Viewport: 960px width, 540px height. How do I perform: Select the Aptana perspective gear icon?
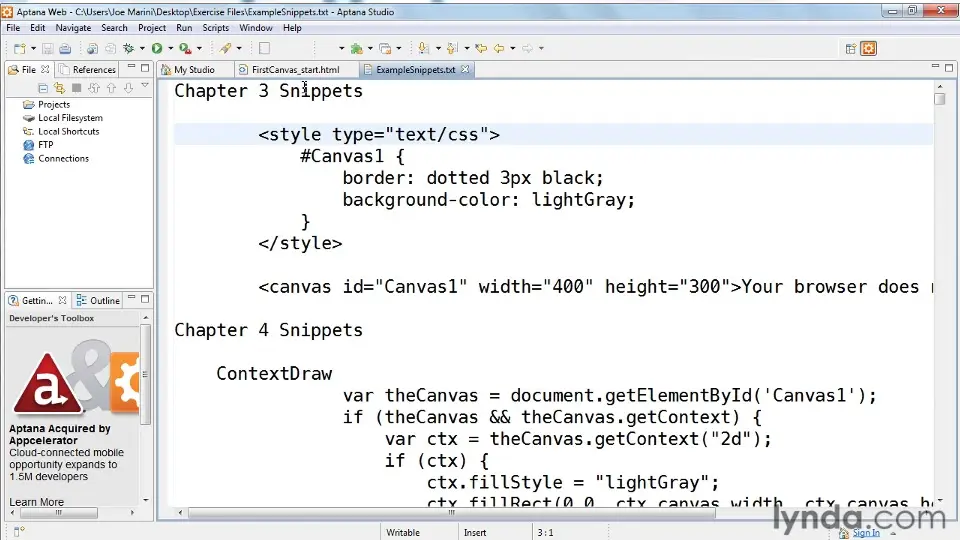coord(869,48)
